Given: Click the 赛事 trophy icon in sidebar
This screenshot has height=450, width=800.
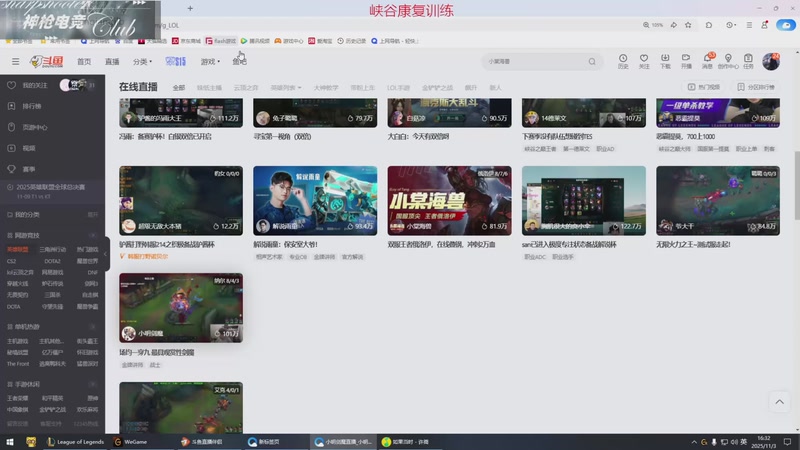Looking at the screenshot, I should click(x=11, y=169).
